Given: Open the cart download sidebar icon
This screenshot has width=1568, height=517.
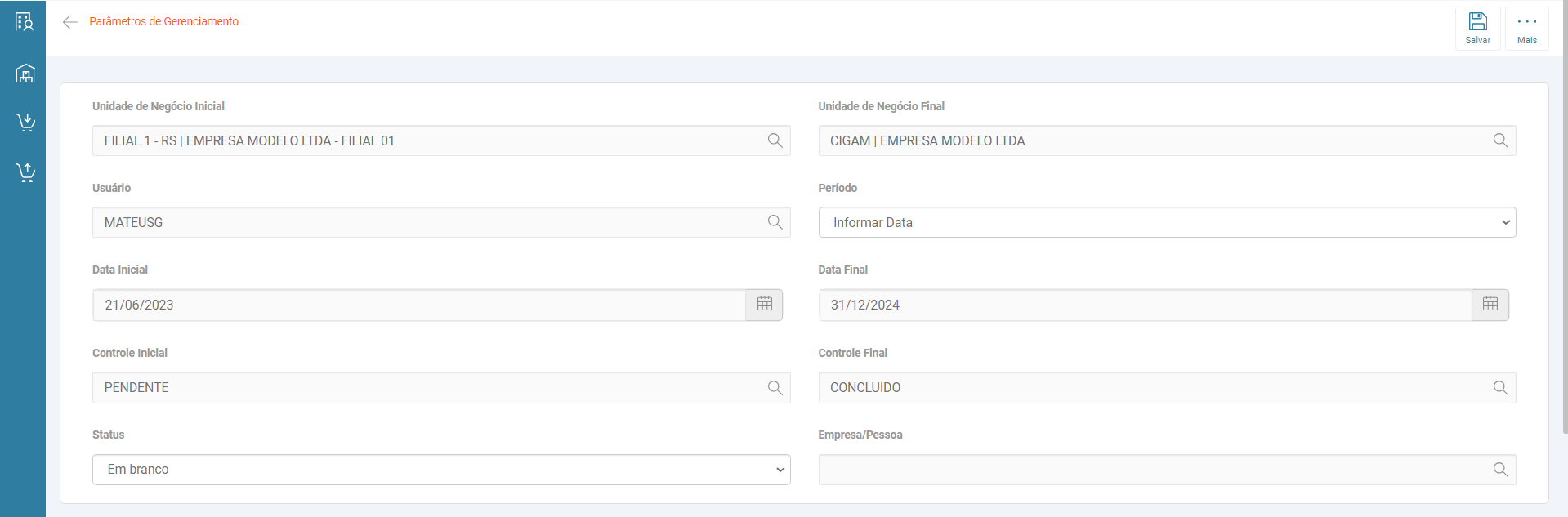Looking at the screenshot, I should (x=25, y=123).
